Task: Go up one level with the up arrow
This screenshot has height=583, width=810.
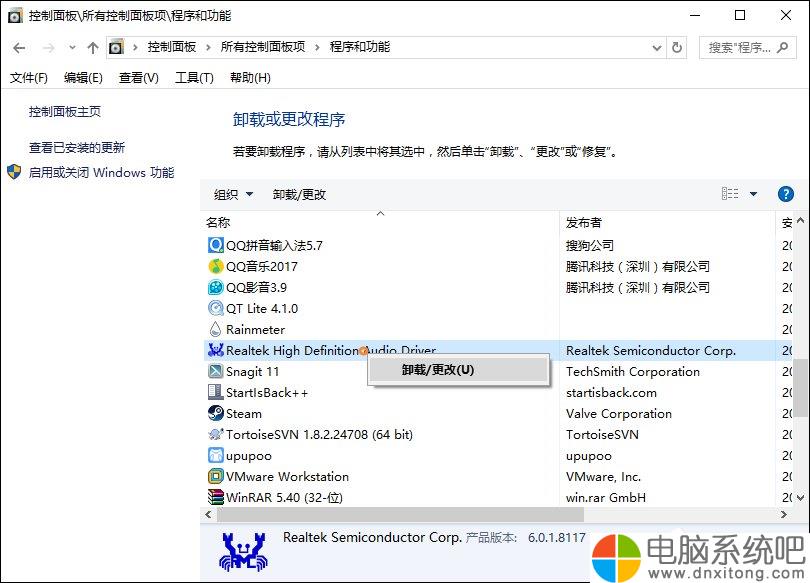Action: (x=93, y=48)
